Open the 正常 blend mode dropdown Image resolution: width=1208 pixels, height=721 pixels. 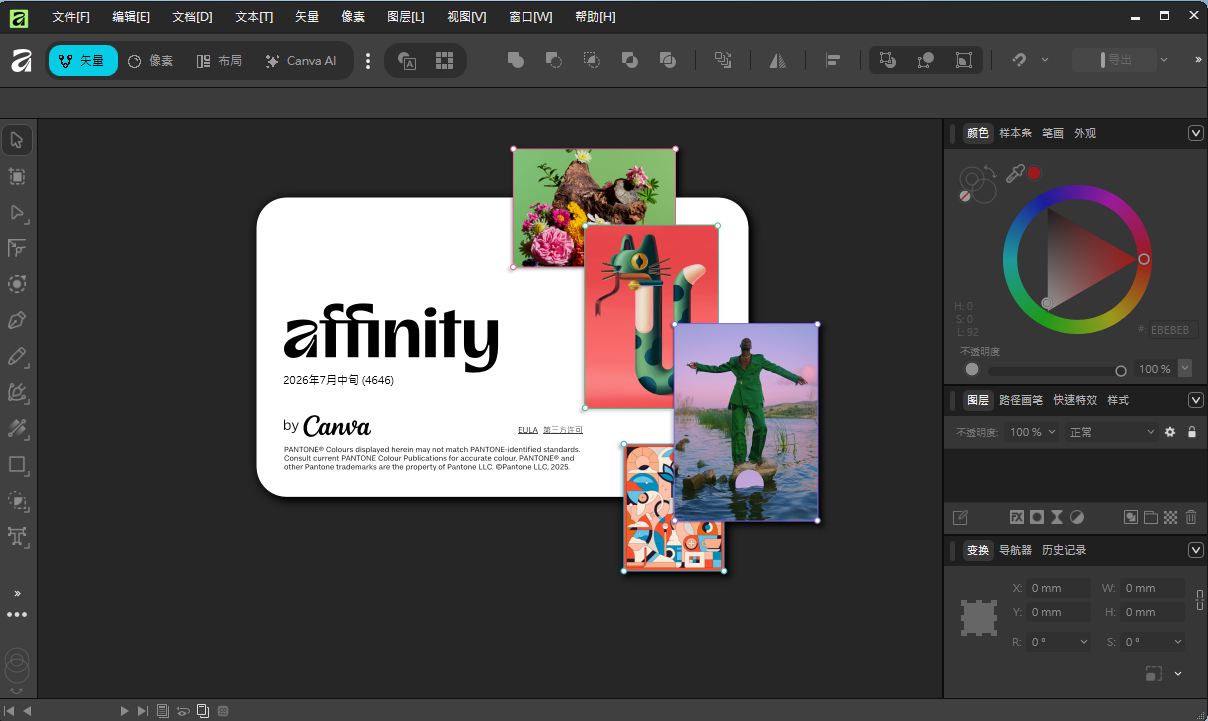pyautogui.click(x=1111, y=432)
